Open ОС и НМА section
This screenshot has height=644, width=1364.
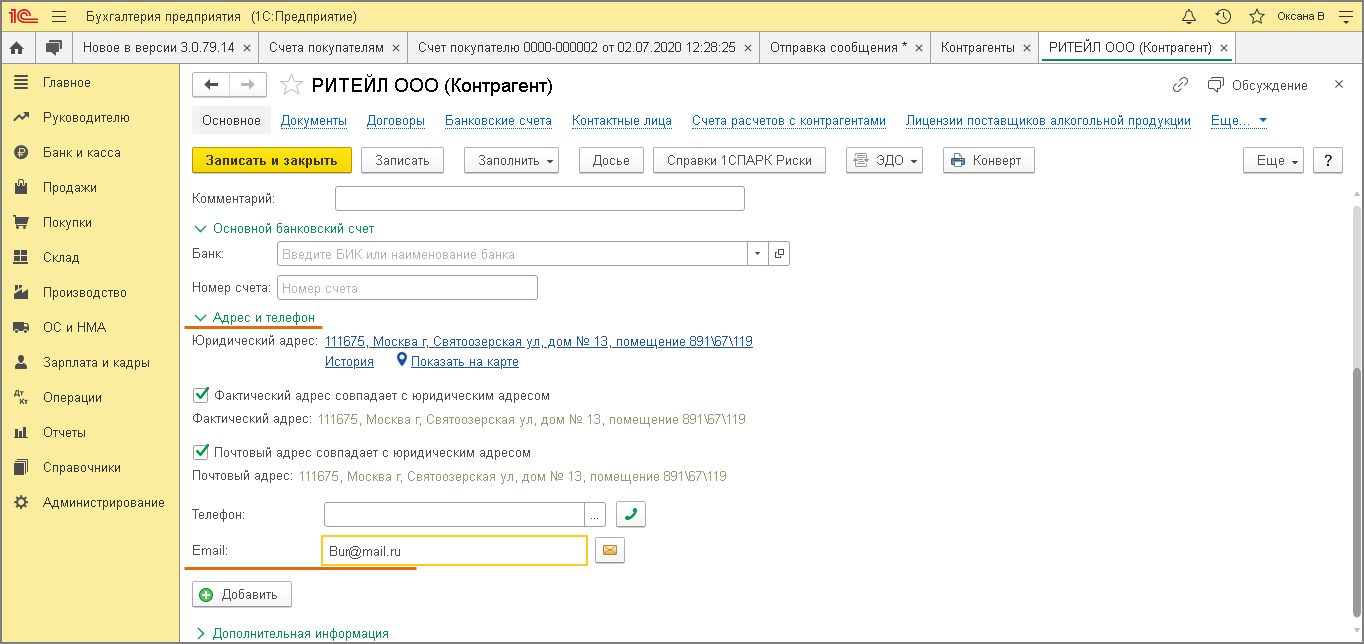click(74, 327)
